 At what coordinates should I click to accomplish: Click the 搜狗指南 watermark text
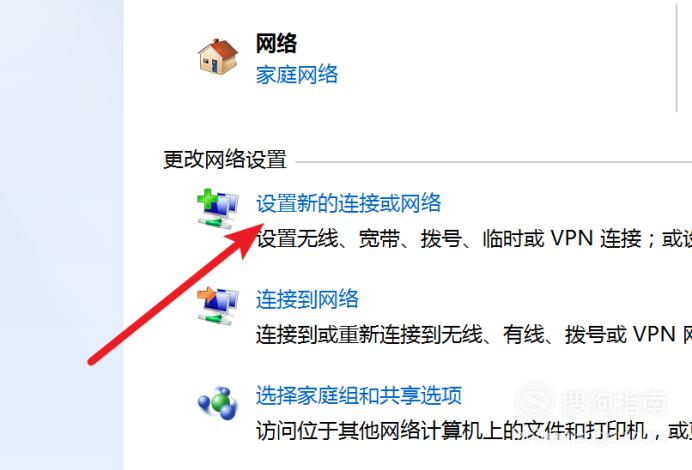point(613,402)
